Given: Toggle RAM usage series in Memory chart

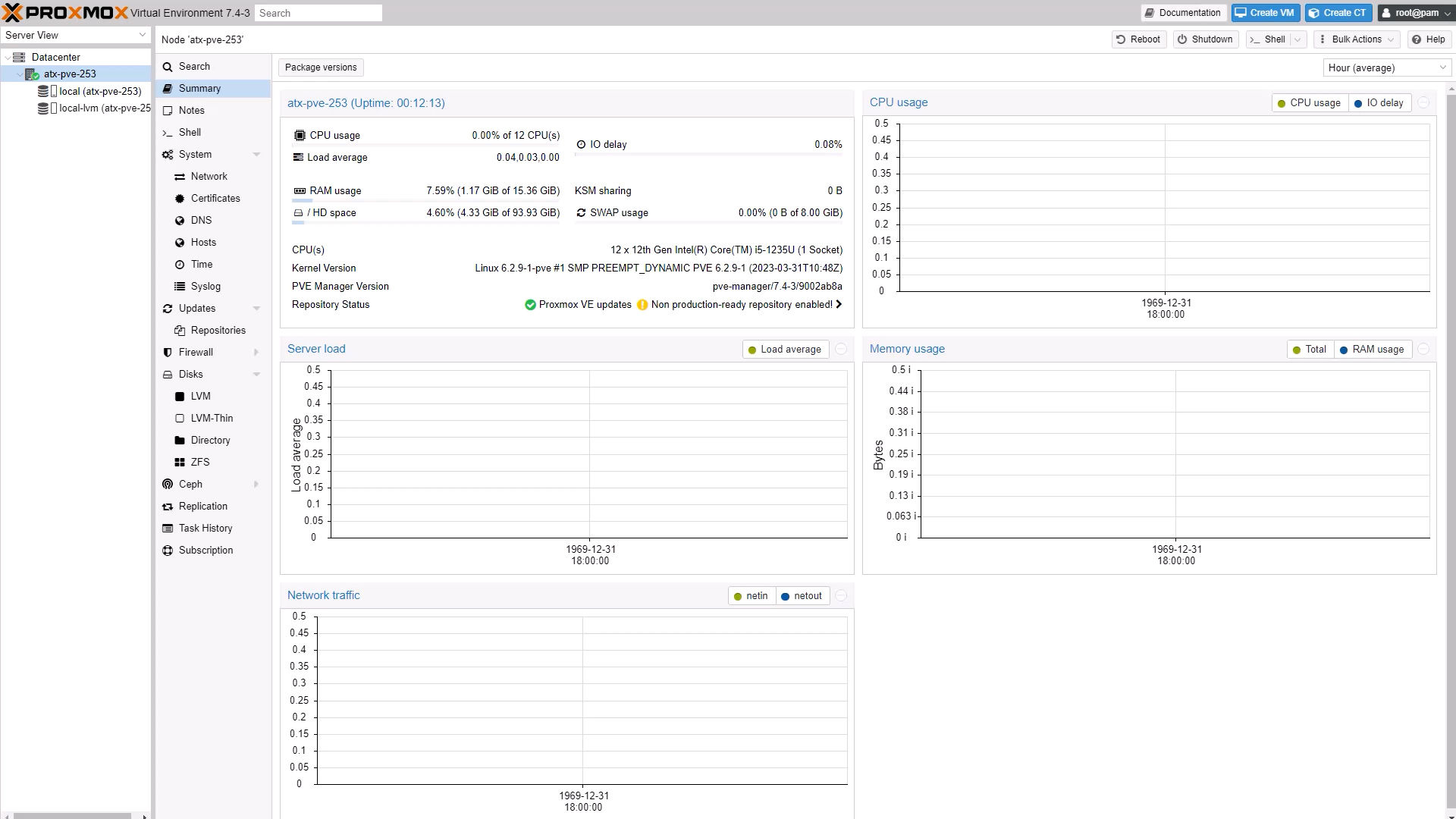Looking at the screenshot, I should pyautogui.click(x=1372, y=350).
